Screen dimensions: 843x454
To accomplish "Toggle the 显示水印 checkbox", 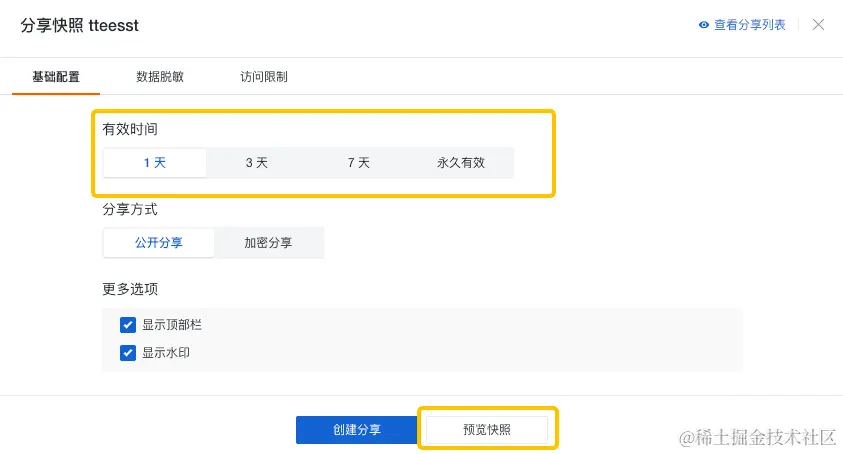I will [x=128, y=352].
